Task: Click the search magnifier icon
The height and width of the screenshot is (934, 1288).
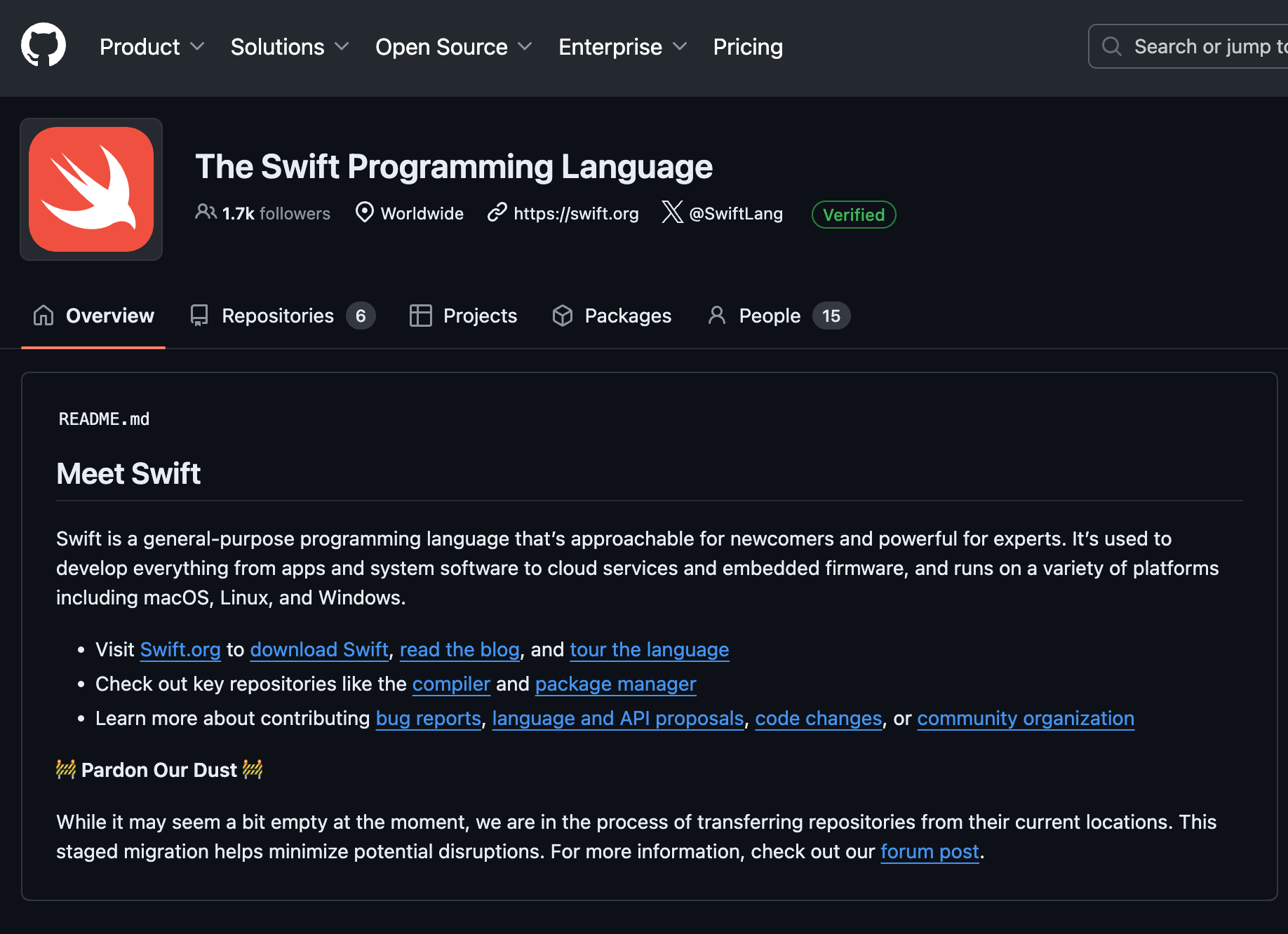Action: click(1112, 46)
